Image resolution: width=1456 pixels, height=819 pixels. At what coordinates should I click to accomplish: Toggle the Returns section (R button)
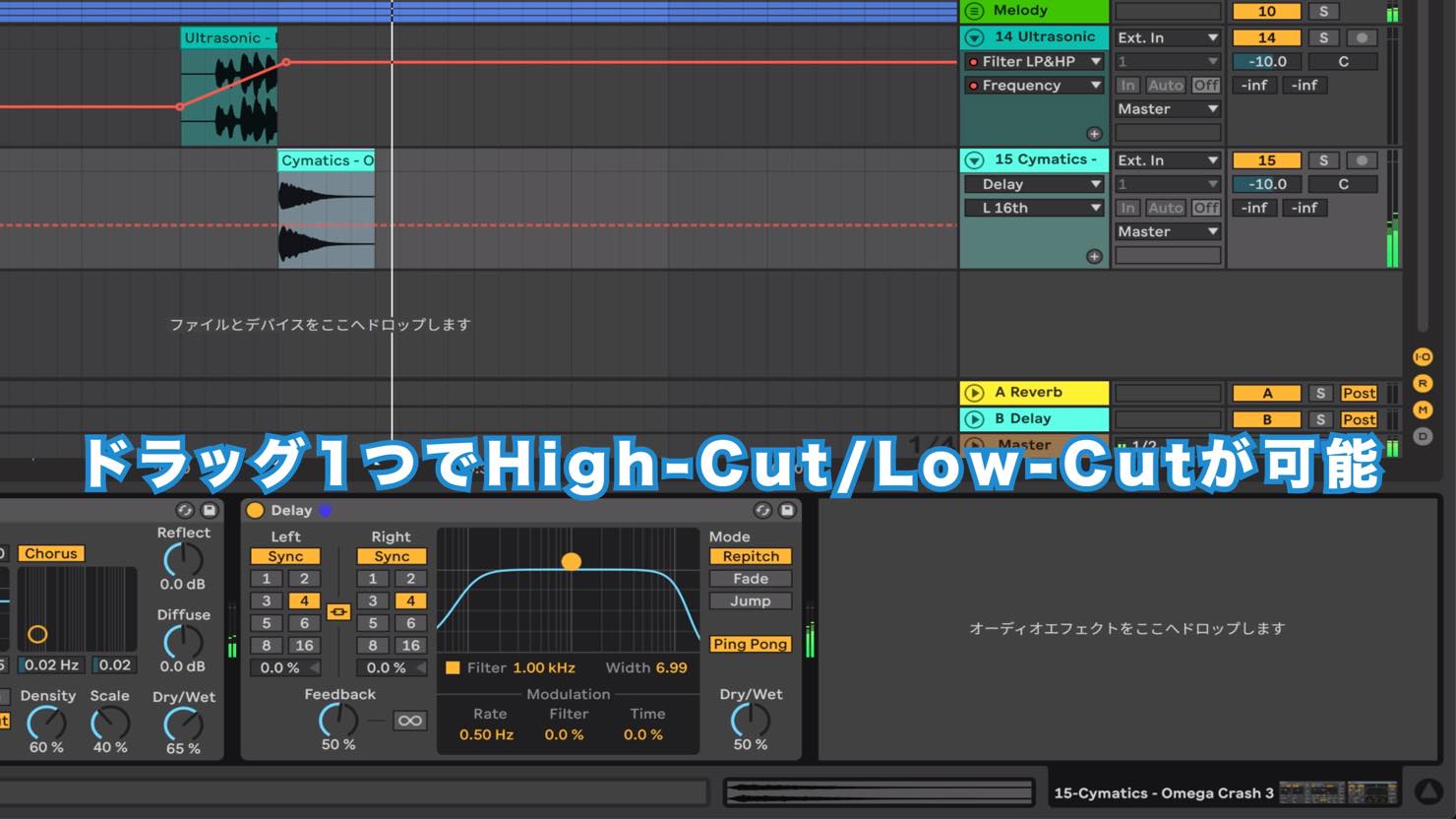click(x=1423, y=383)
